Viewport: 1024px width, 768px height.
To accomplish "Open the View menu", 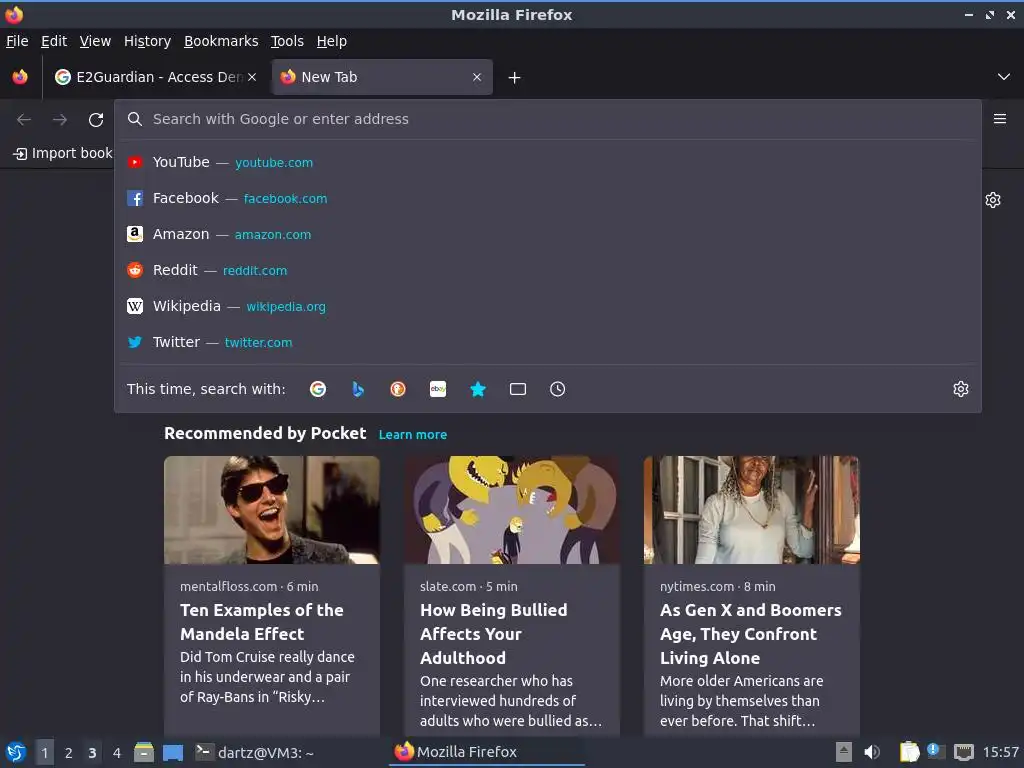I will [95, 41].
